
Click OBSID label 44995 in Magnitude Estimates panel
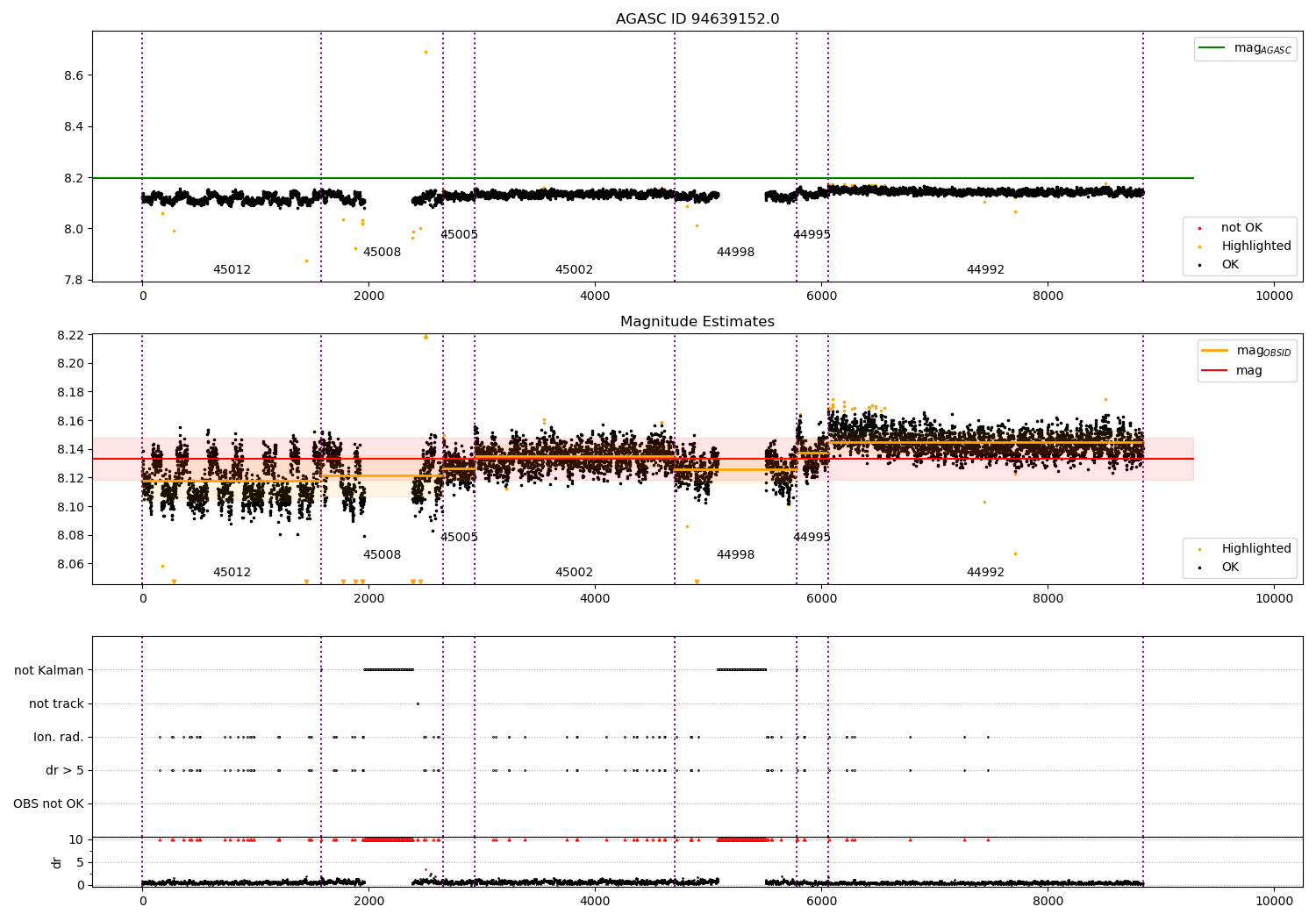(812, 537)
